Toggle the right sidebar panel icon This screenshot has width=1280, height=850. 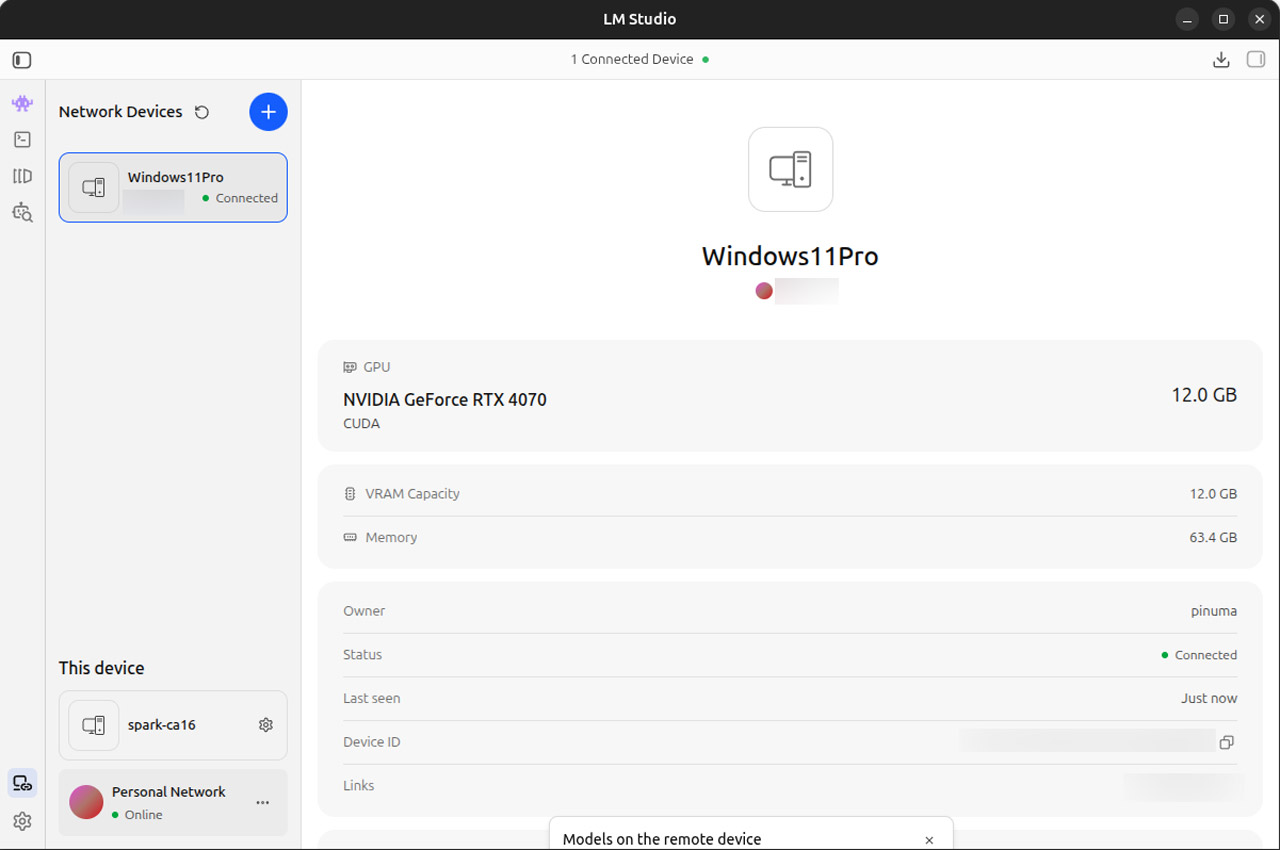point(1256,60)
